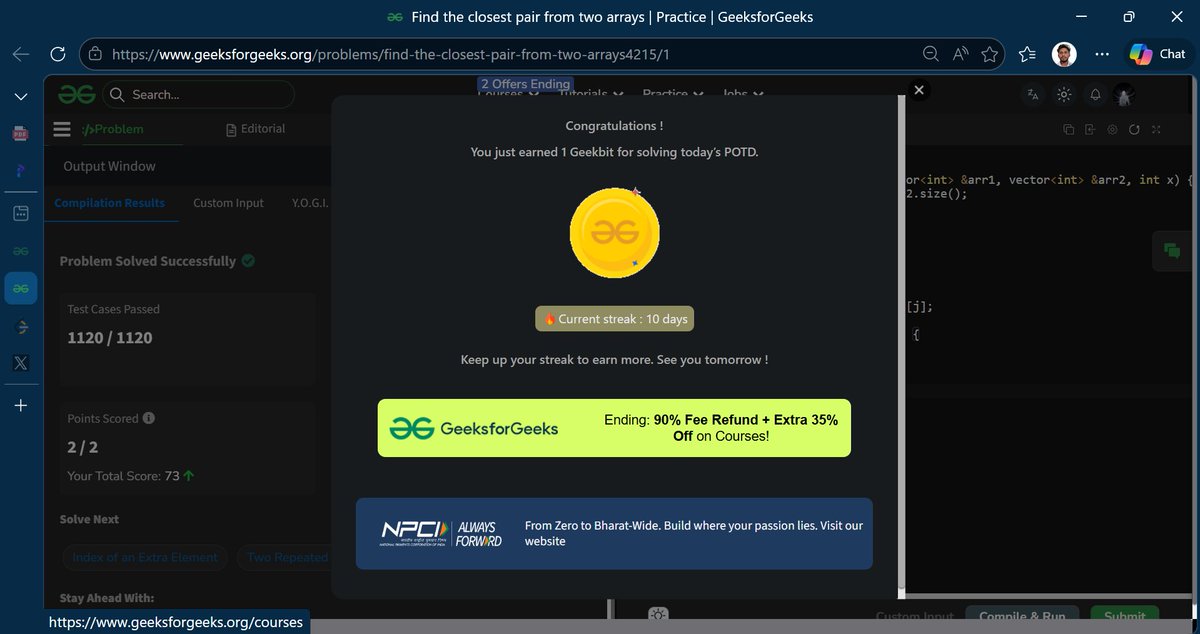Click the GeeksforGeeks logo in the page header
1200x634 pixels.
click(x=76, y=94)
